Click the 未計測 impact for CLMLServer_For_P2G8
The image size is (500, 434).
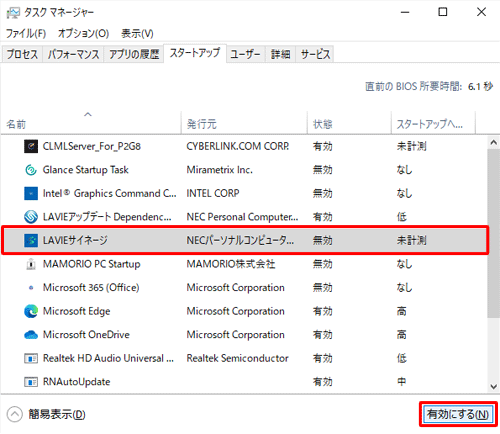(x=411, y=146)
